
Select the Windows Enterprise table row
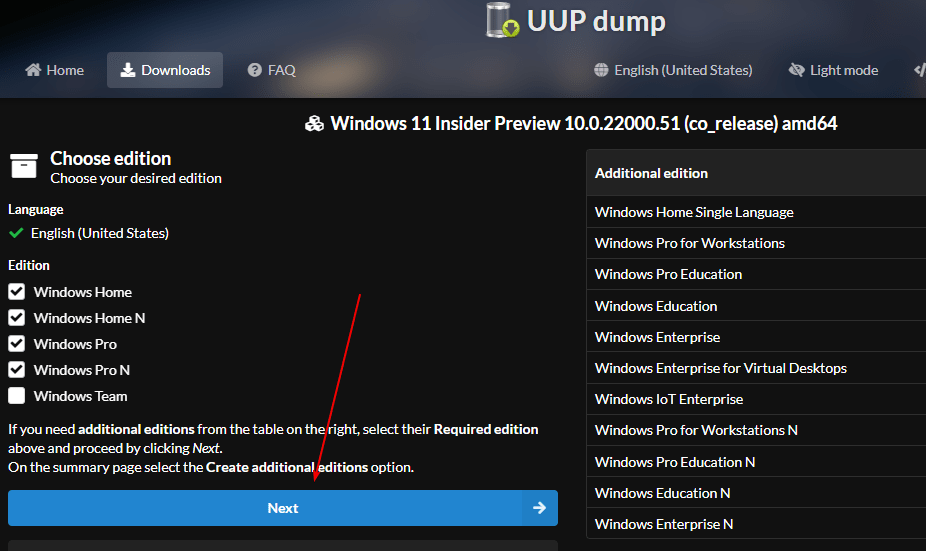(657, 337)
